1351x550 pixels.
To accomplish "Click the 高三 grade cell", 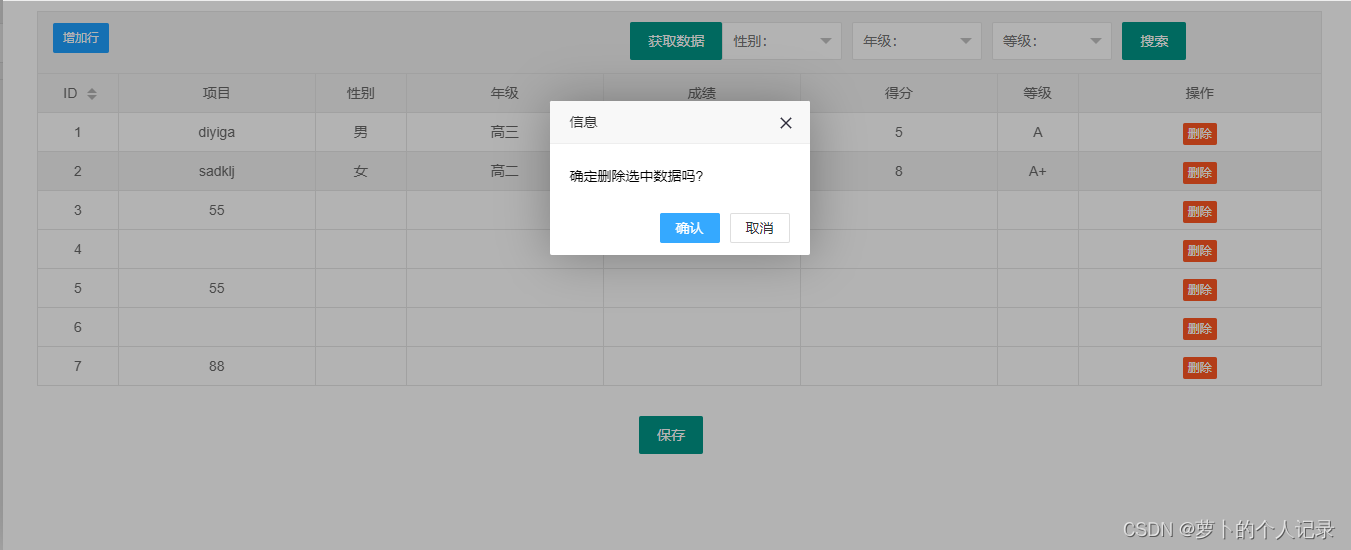I will click(x=505, y=132).
